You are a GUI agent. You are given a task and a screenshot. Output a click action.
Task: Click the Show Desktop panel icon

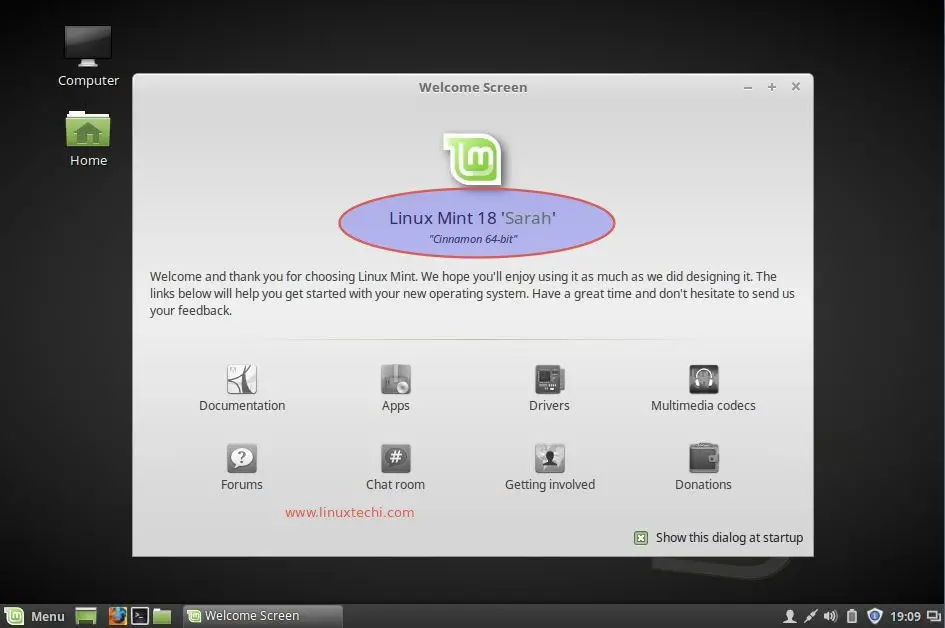(86, 616)
